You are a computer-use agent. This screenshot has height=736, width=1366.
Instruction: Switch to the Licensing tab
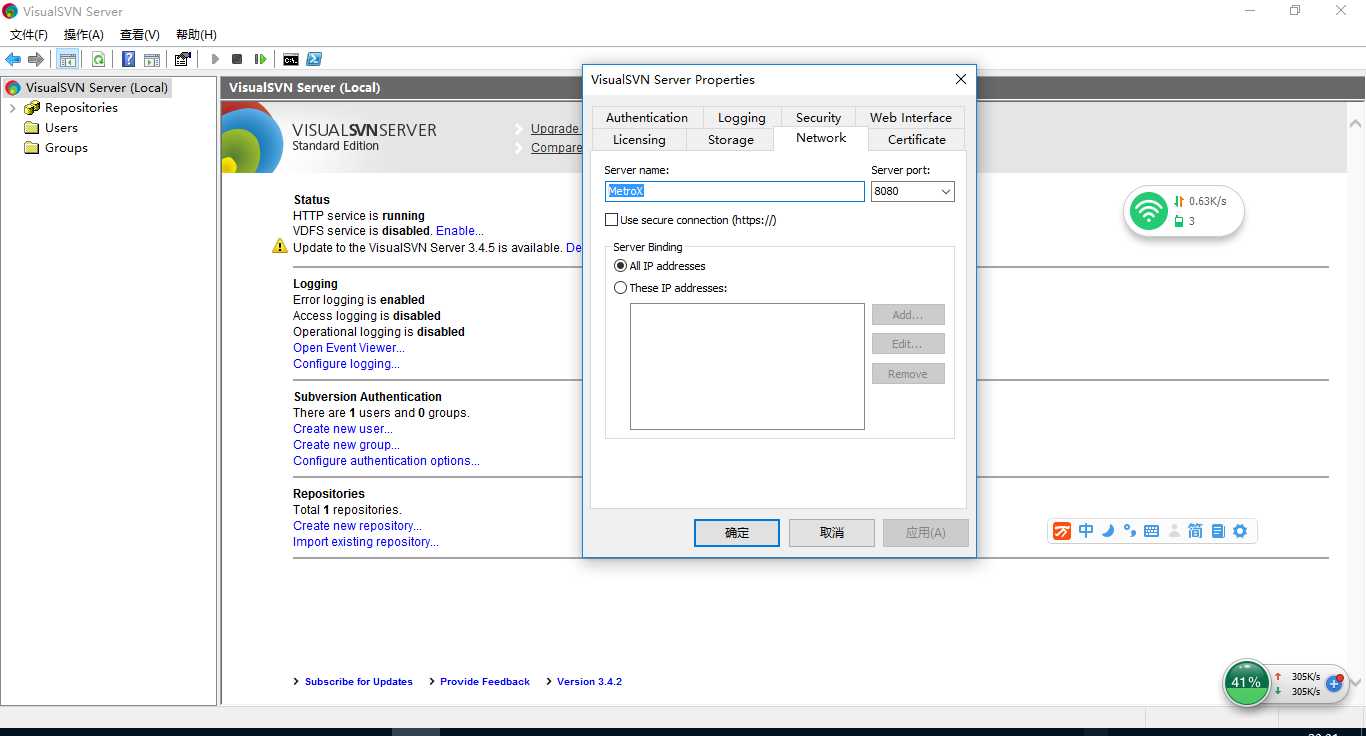pyautogui.click(x=639, y=139)
